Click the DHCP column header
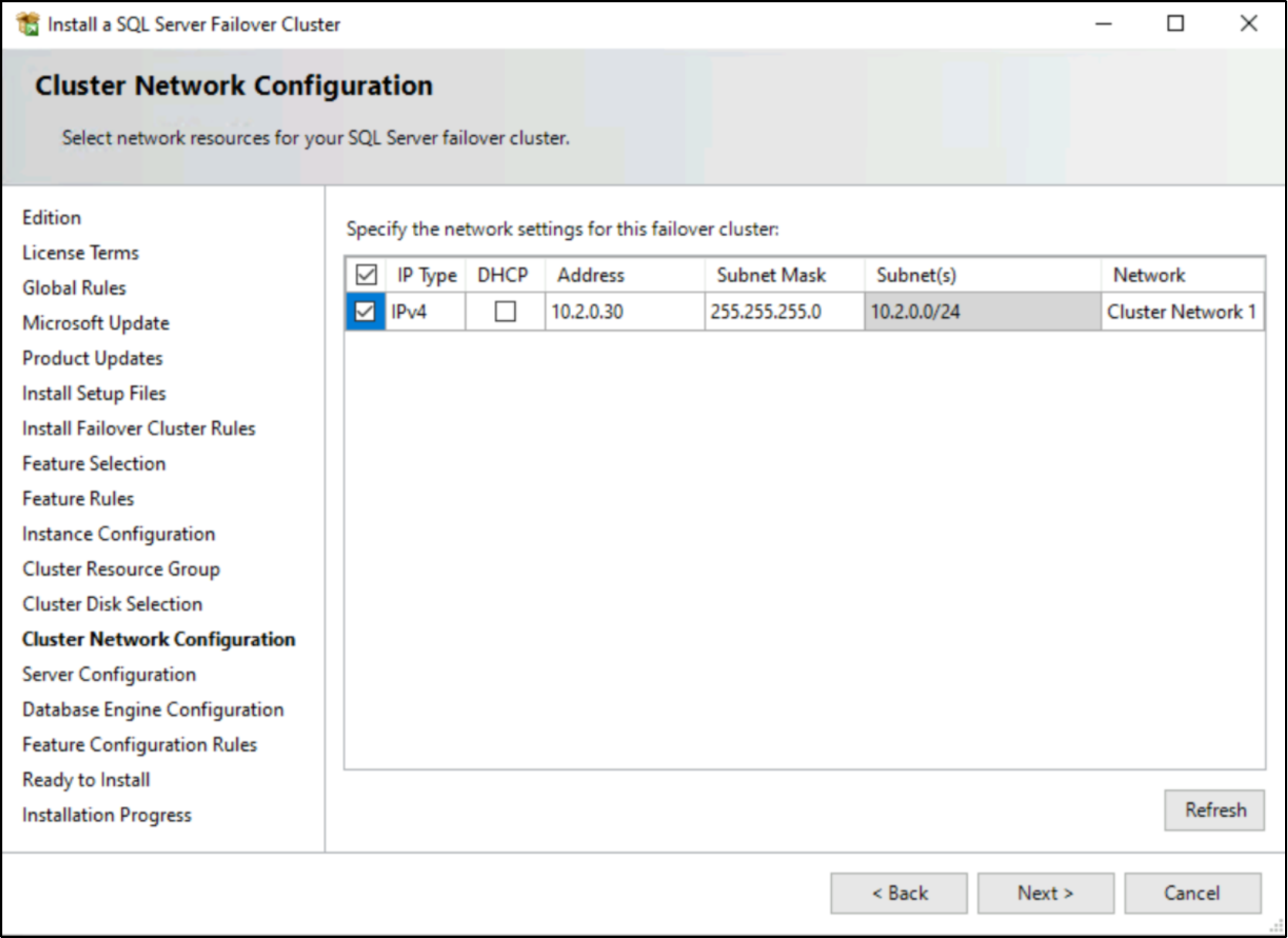Screen dimensions: 1288x938 503,275
